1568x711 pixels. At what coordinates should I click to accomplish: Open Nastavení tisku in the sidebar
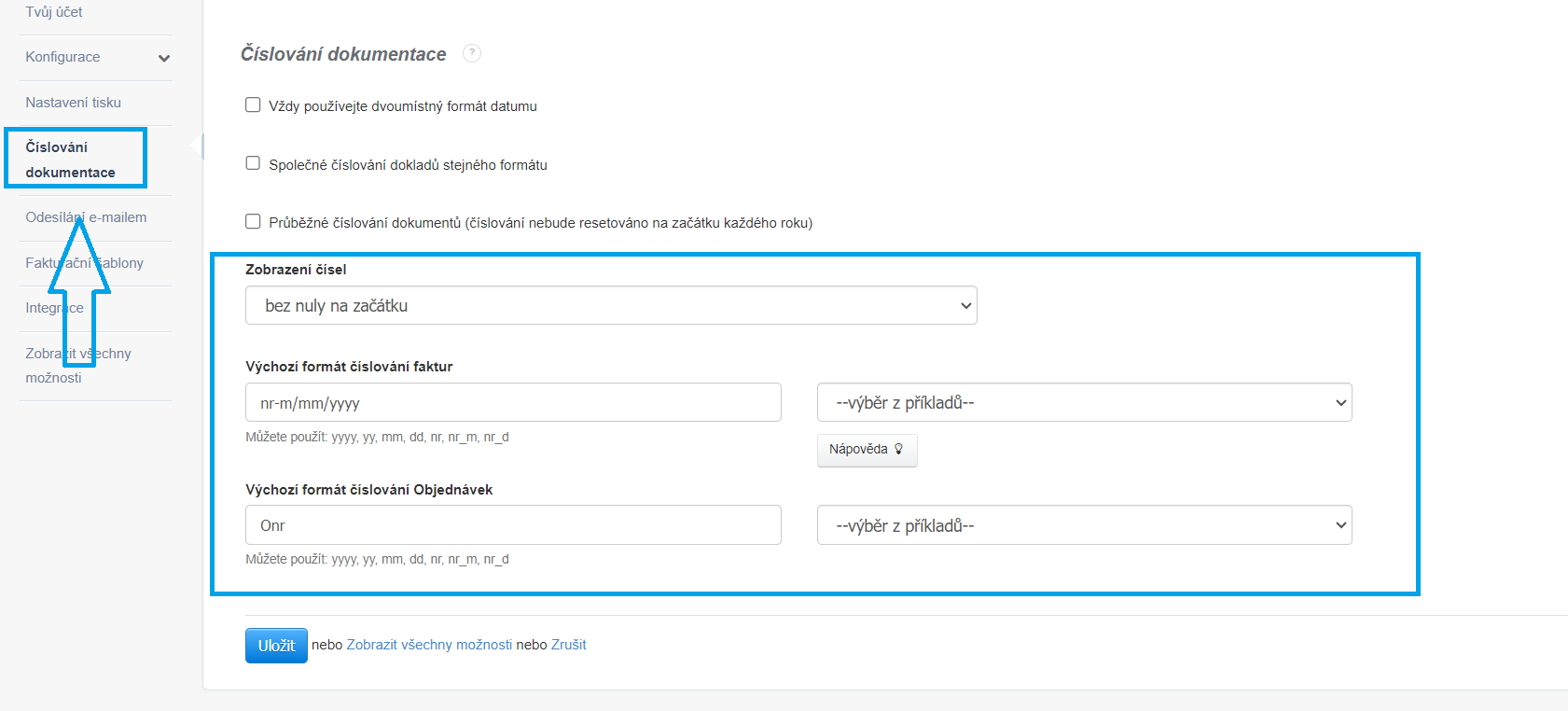click(73, 103)
